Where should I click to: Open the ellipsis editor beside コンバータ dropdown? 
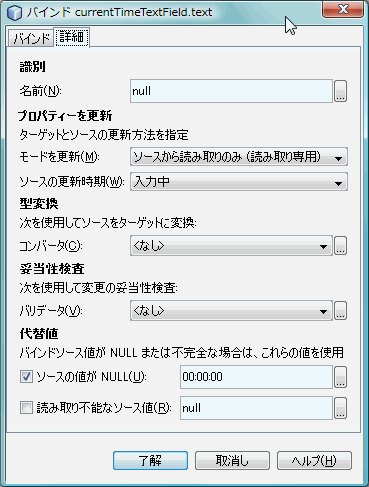[340, 246]
